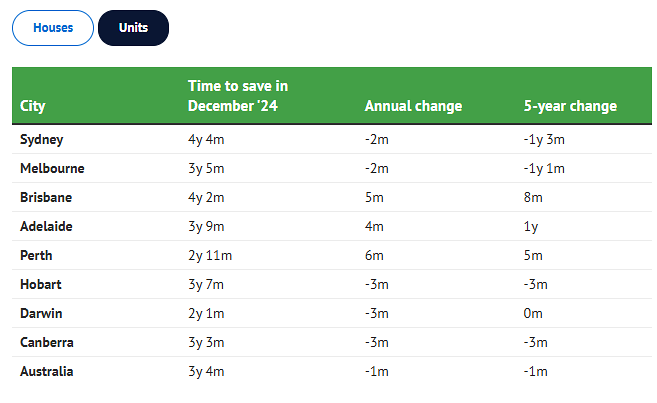
Task: Click Perth's 2y 11m time value
Action: pyautogui.click(x=210, y=255)
